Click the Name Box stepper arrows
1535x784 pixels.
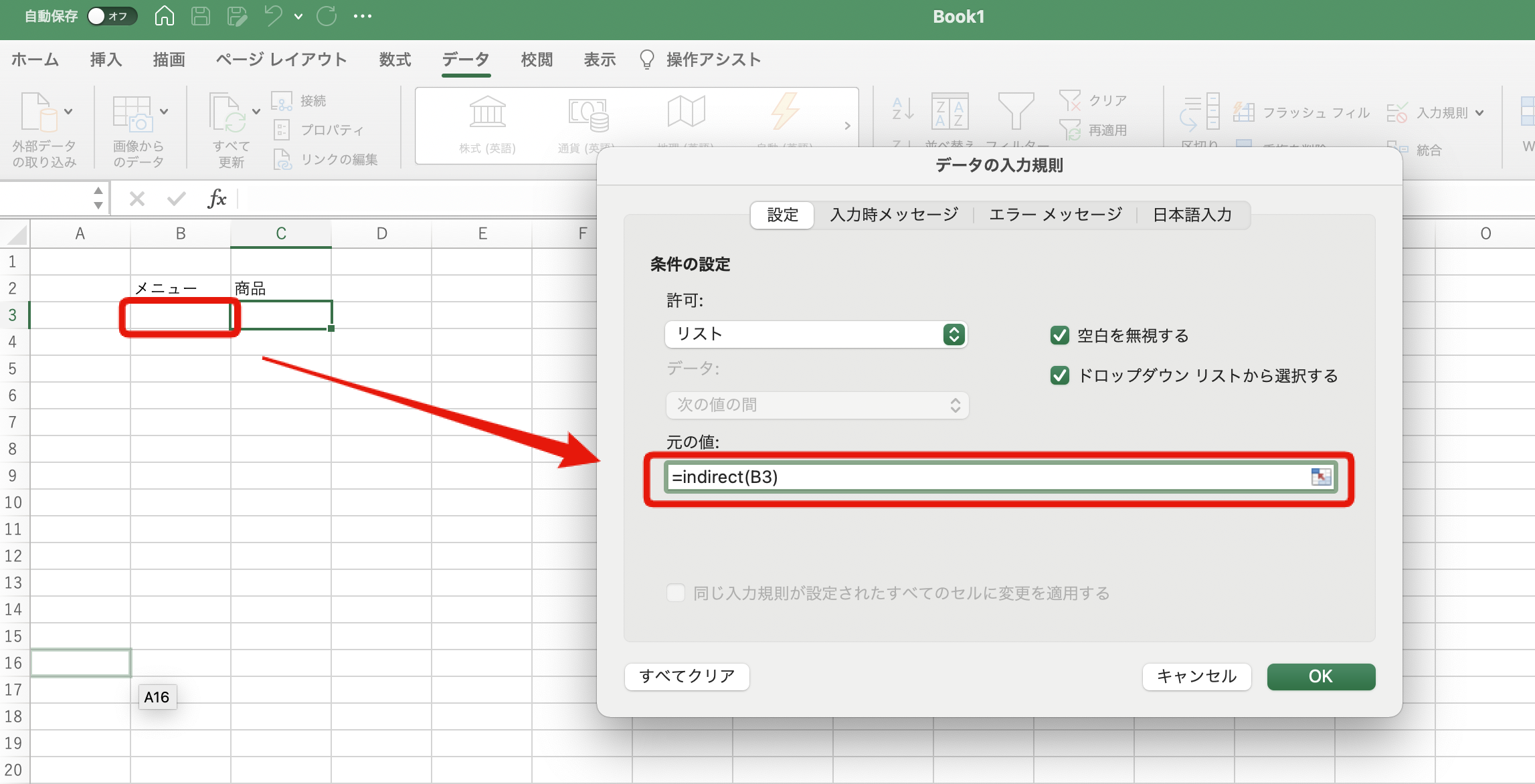98,198
